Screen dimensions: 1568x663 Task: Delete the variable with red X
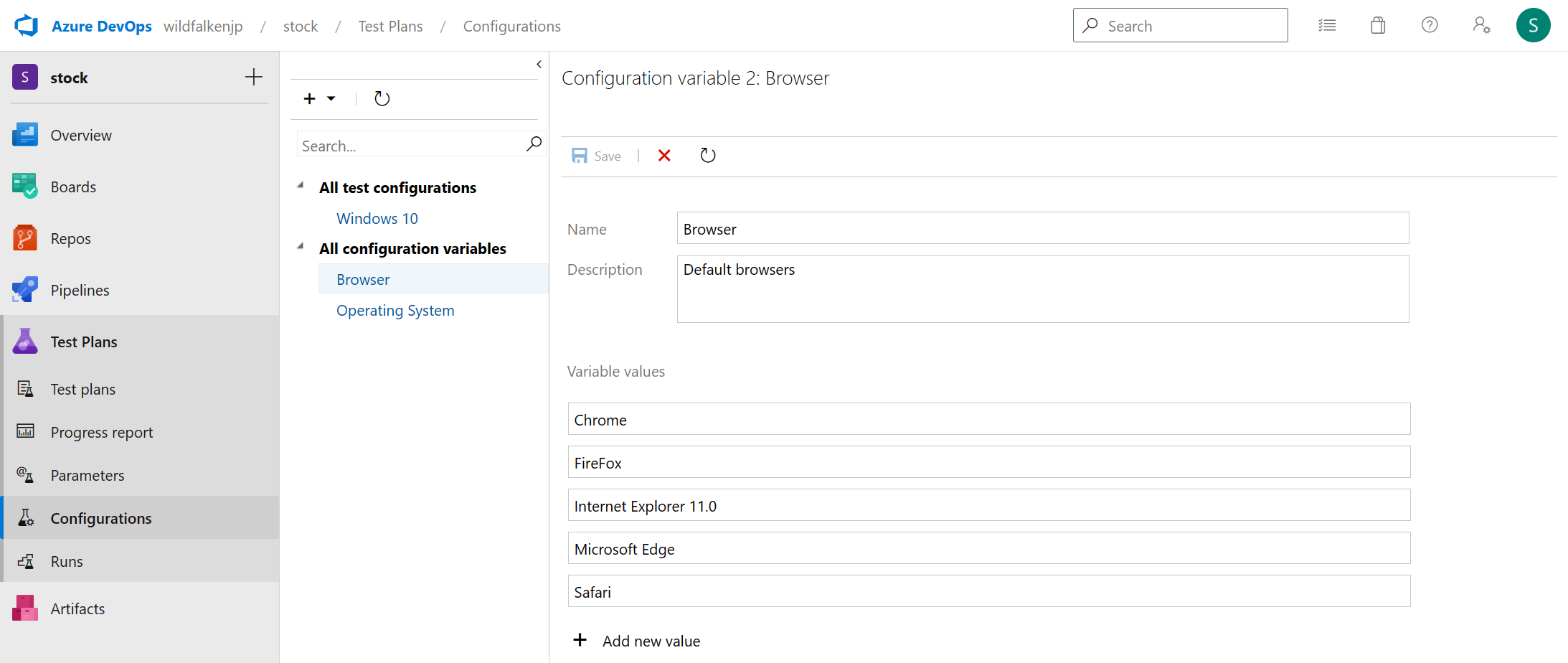[665, 156]
